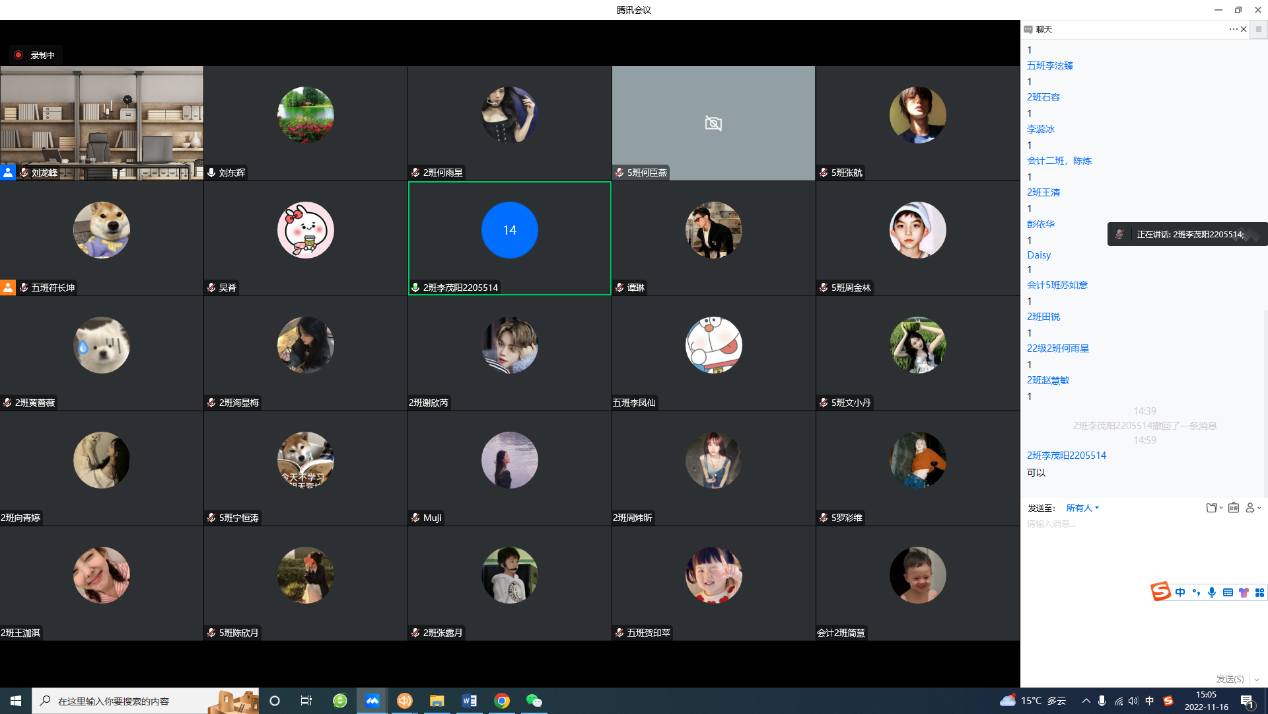The width and height of the screenshot is (1268, 714).
Task: Open the announcement icon in chat toolbar
Action: [1234, 508]
